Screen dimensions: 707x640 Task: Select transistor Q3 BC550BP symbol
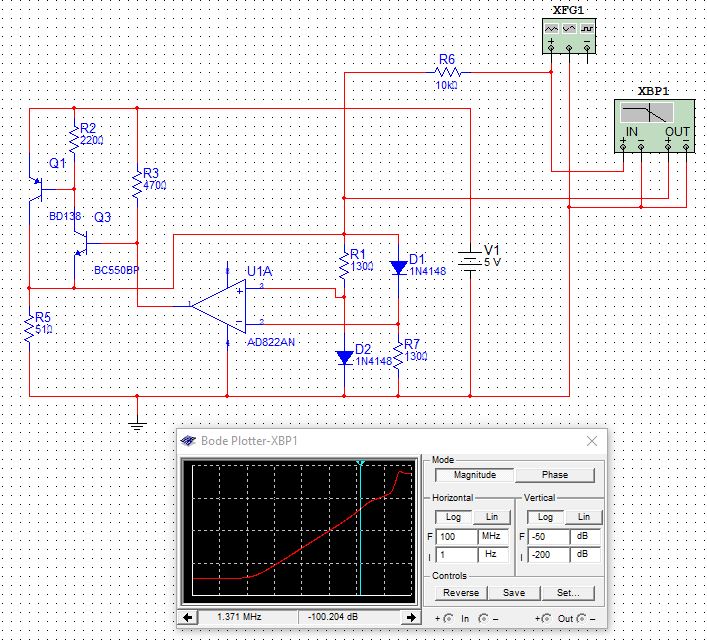81,243
